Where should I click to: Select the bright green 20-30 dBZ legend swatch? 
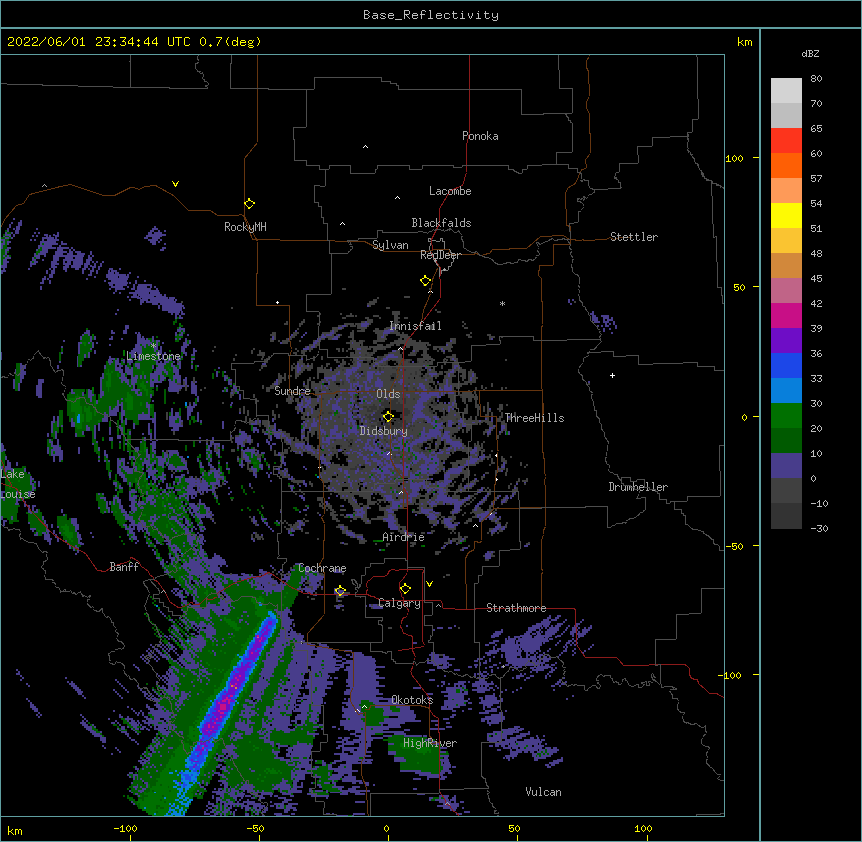786,416
